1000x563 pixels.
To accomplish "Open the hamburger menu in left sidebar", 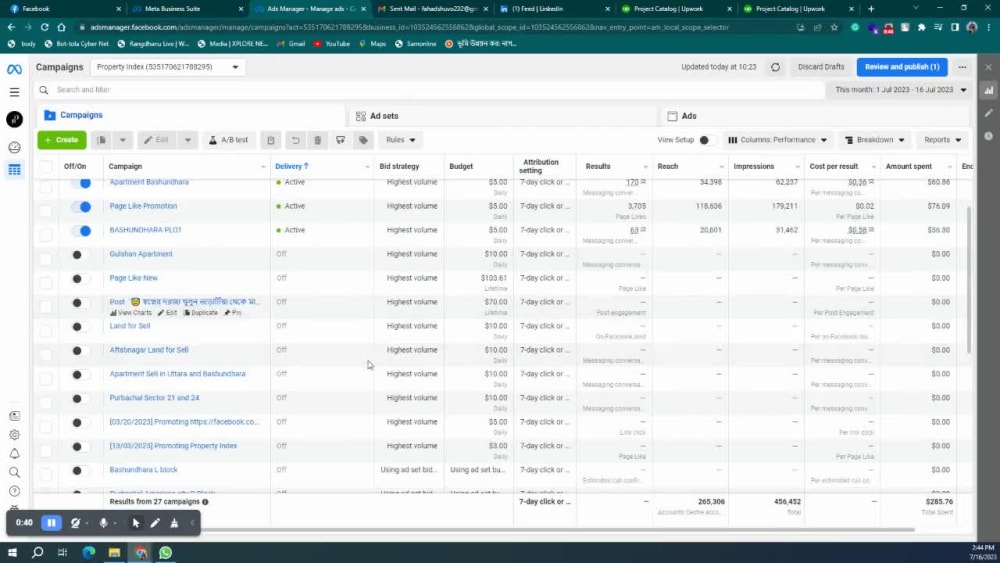I will click(x=14, y=92).
